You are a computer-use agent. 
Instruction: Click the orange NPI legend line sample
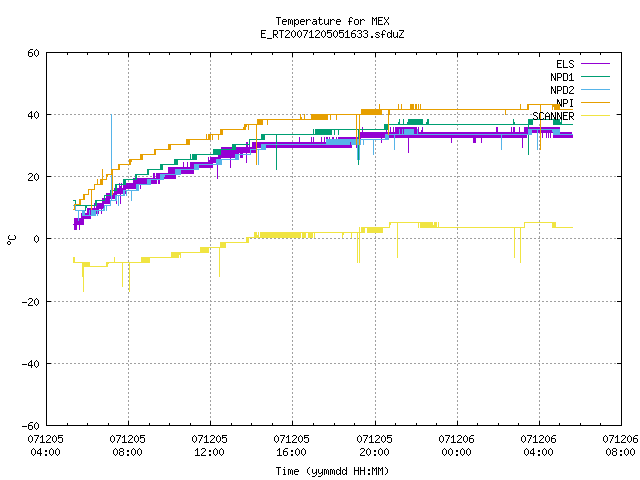pos(595,103)
